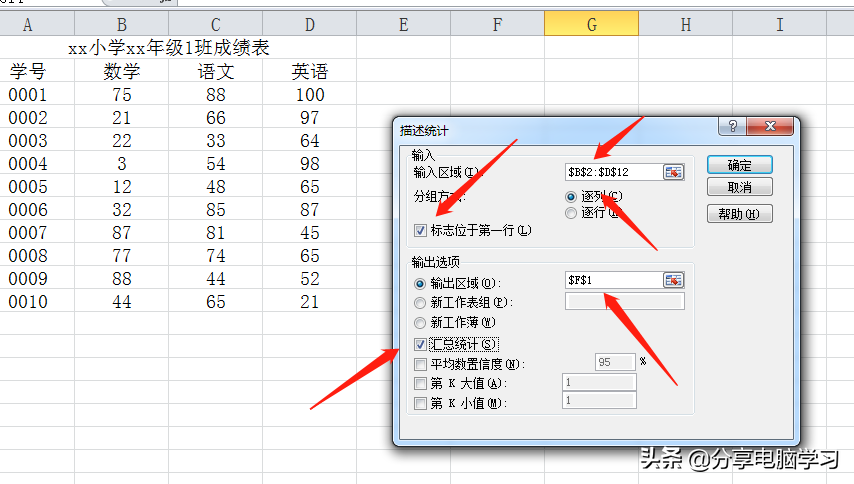Click the 取消 button
Image resolution: width=854 pixels, height=484 pixels.
[x=740, y=187]
